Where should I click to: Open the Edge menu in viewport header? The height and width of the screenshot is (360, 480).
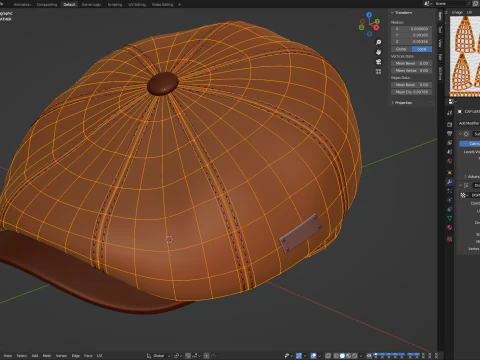76,356
